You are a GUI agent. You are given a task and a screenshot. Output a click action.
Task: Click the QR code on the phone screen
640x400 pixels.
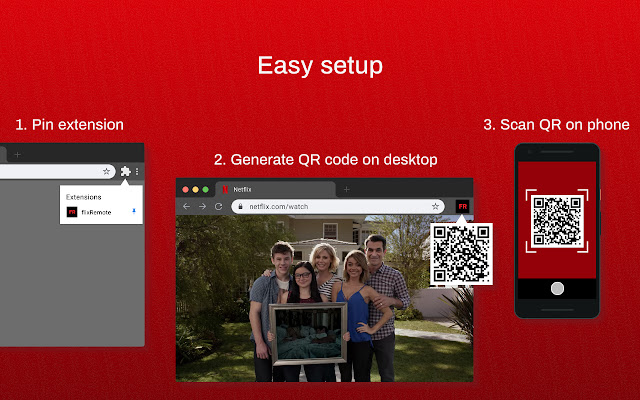coord(557,221)
